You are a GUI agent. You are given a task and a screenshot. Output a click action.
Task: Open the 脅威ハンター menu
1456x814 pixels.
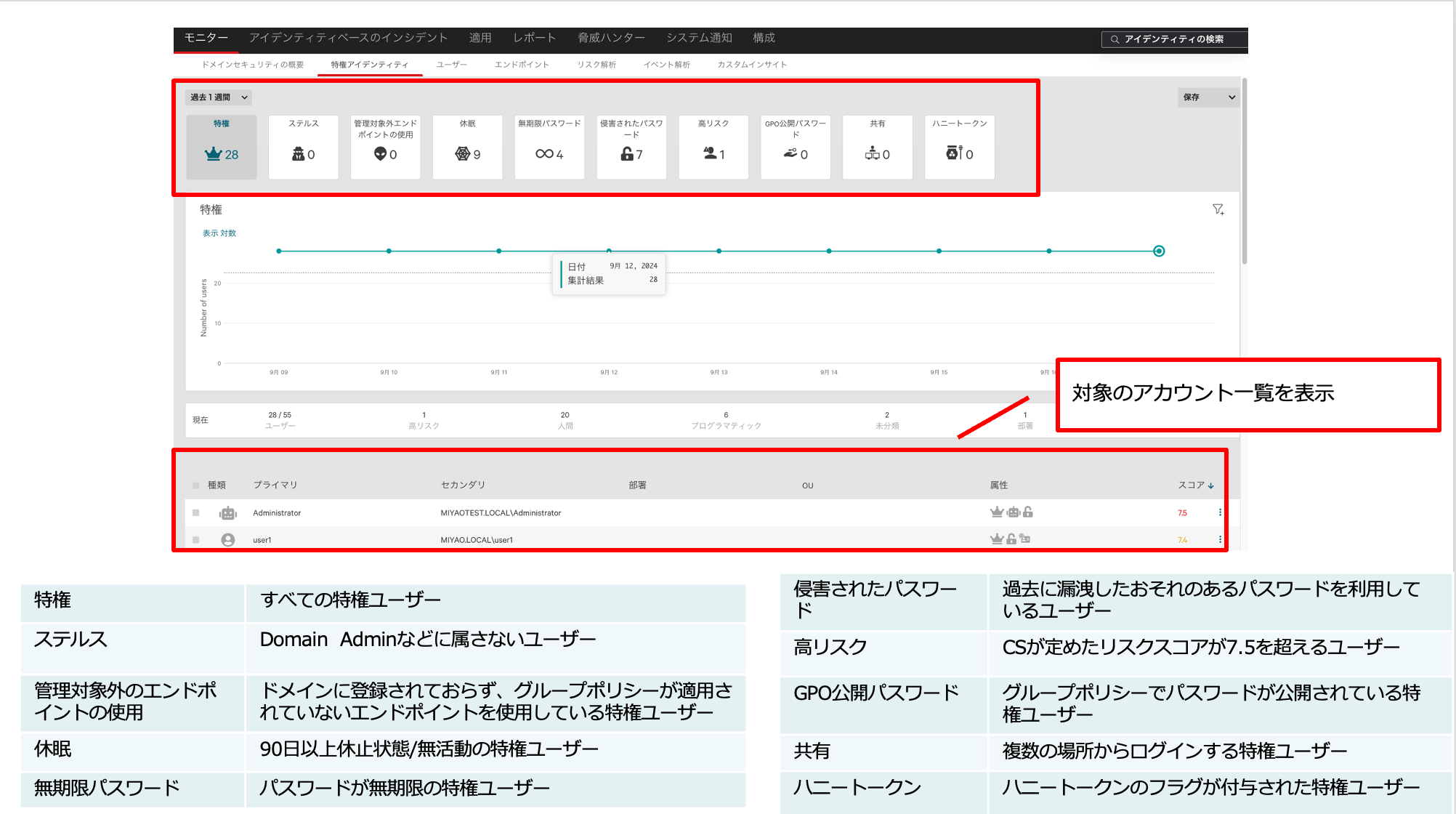tap(611, 38)
